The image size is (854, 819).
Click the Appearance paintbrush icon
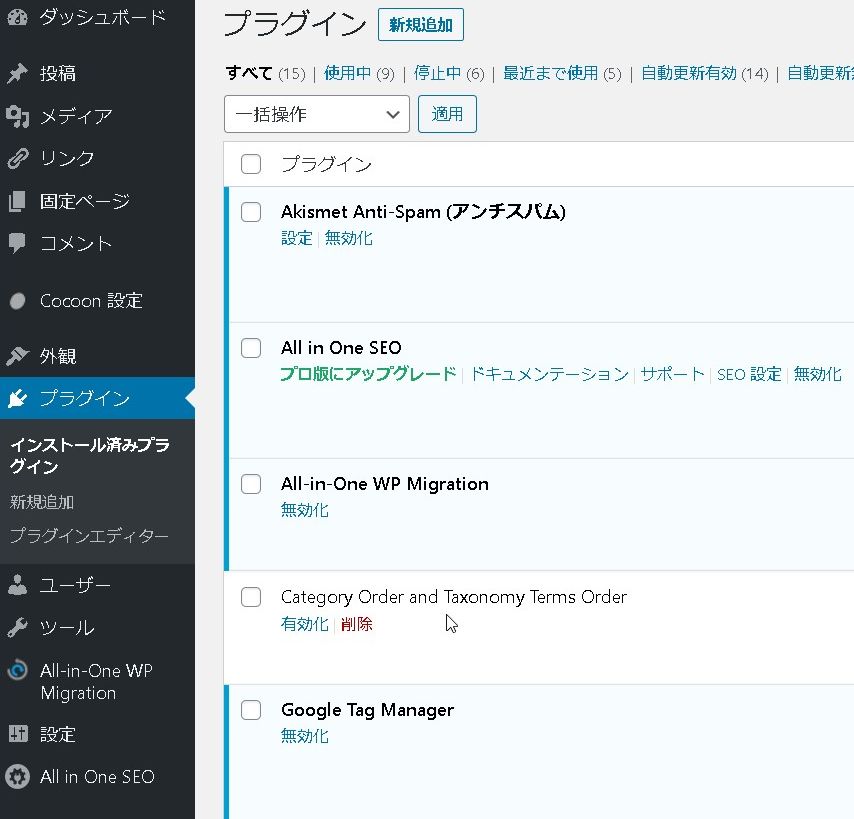click(17, 356)
